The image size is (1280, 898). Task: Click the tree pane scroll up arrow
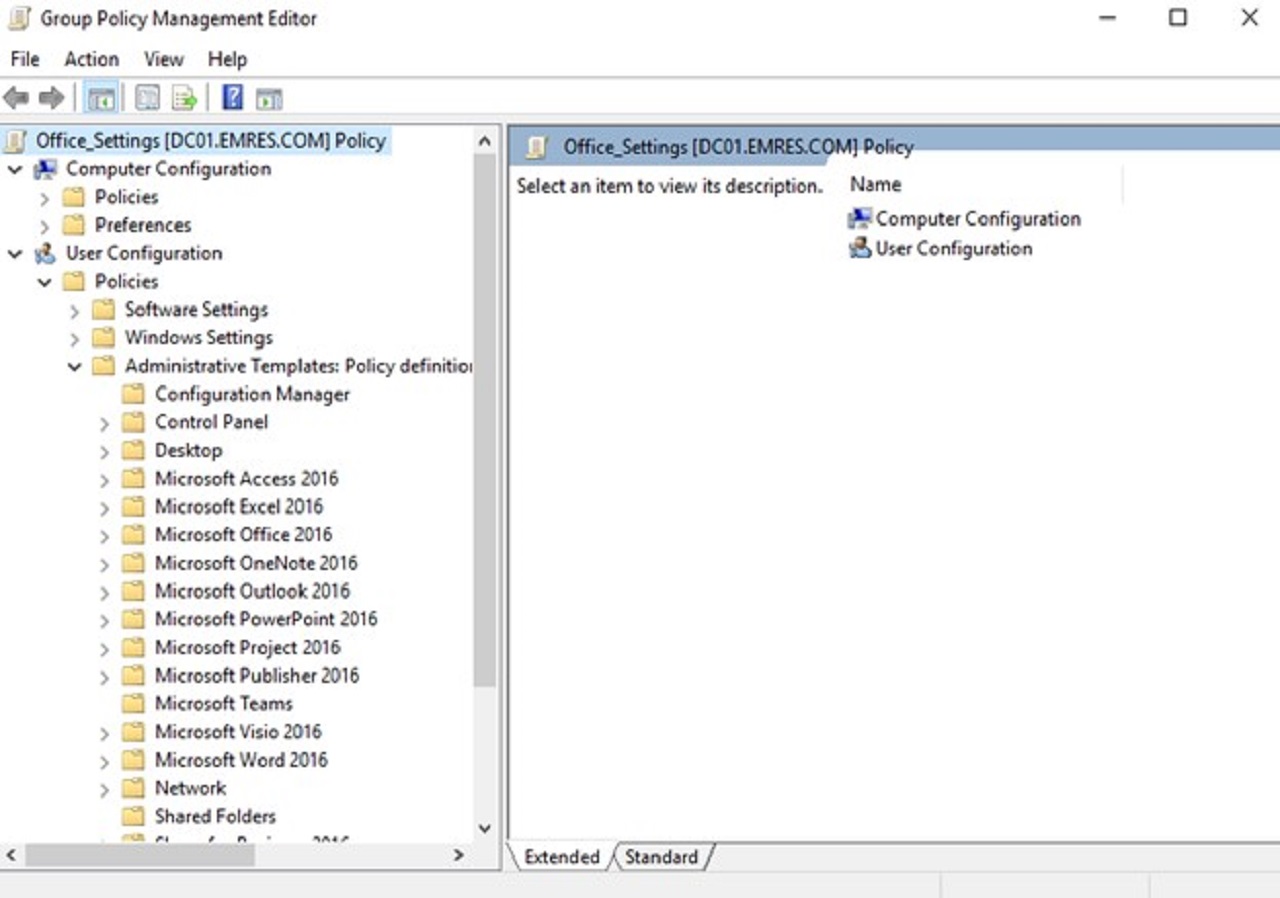pos(485,141)
